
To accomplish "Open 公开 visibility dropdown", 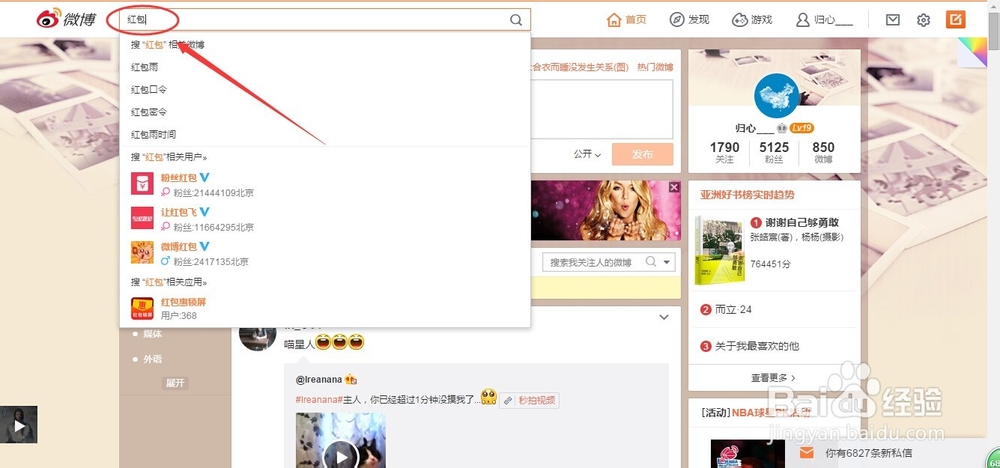I will [587, 154].
